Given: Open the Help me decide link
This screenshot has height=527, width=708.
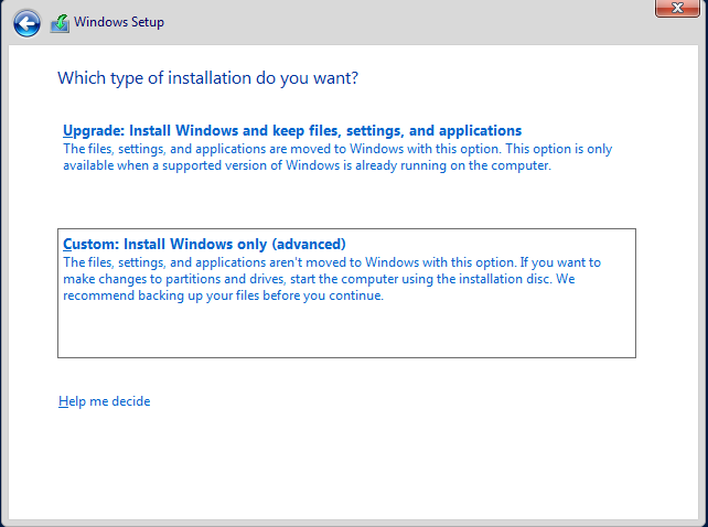Looking at the screenshot, I should coord(104,401).
